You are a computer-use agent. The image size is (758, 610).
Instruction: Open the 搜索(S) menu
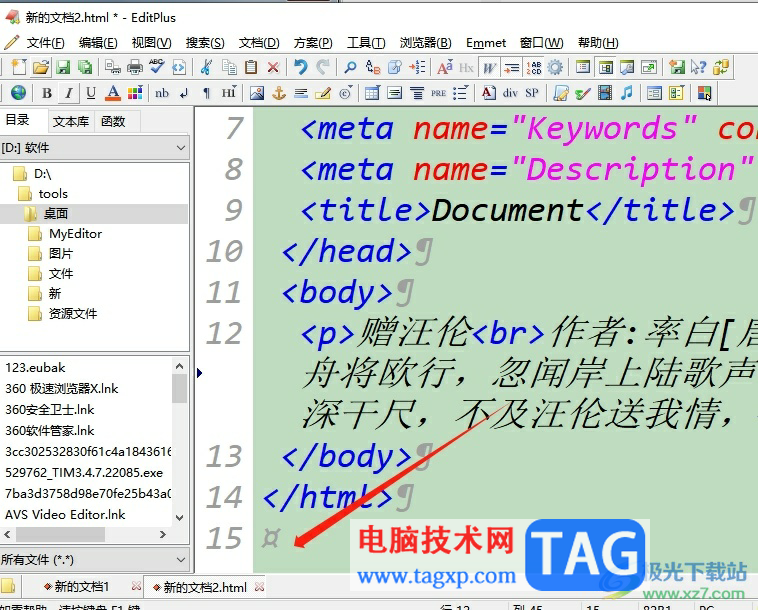coord(205,43)
